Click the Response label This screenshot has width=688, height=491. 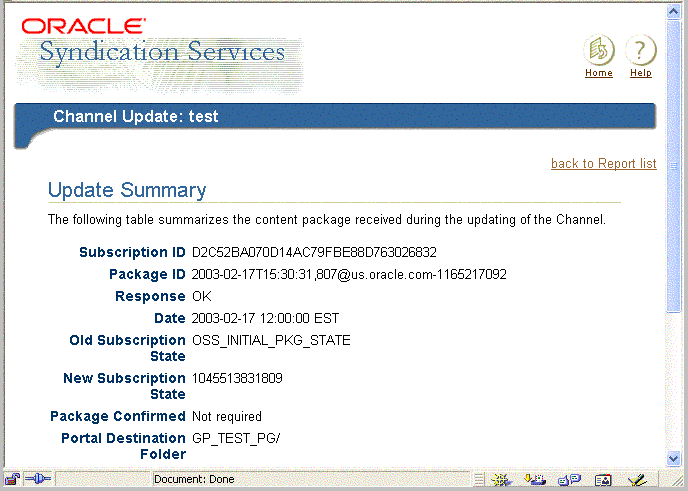150,296
